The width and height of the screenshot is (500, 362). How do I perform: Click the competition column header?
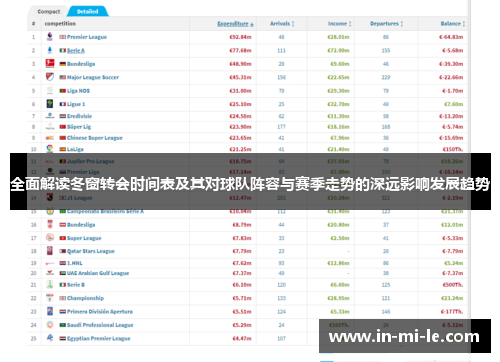(x=60, y=24)
